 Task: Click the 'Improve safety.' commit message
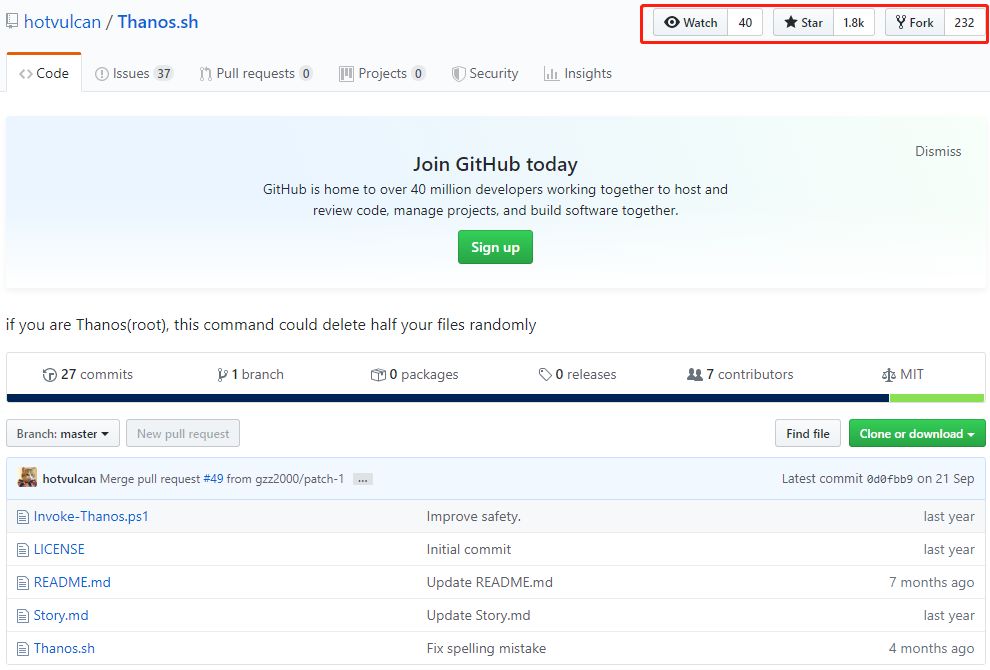(x=474, y=517)
